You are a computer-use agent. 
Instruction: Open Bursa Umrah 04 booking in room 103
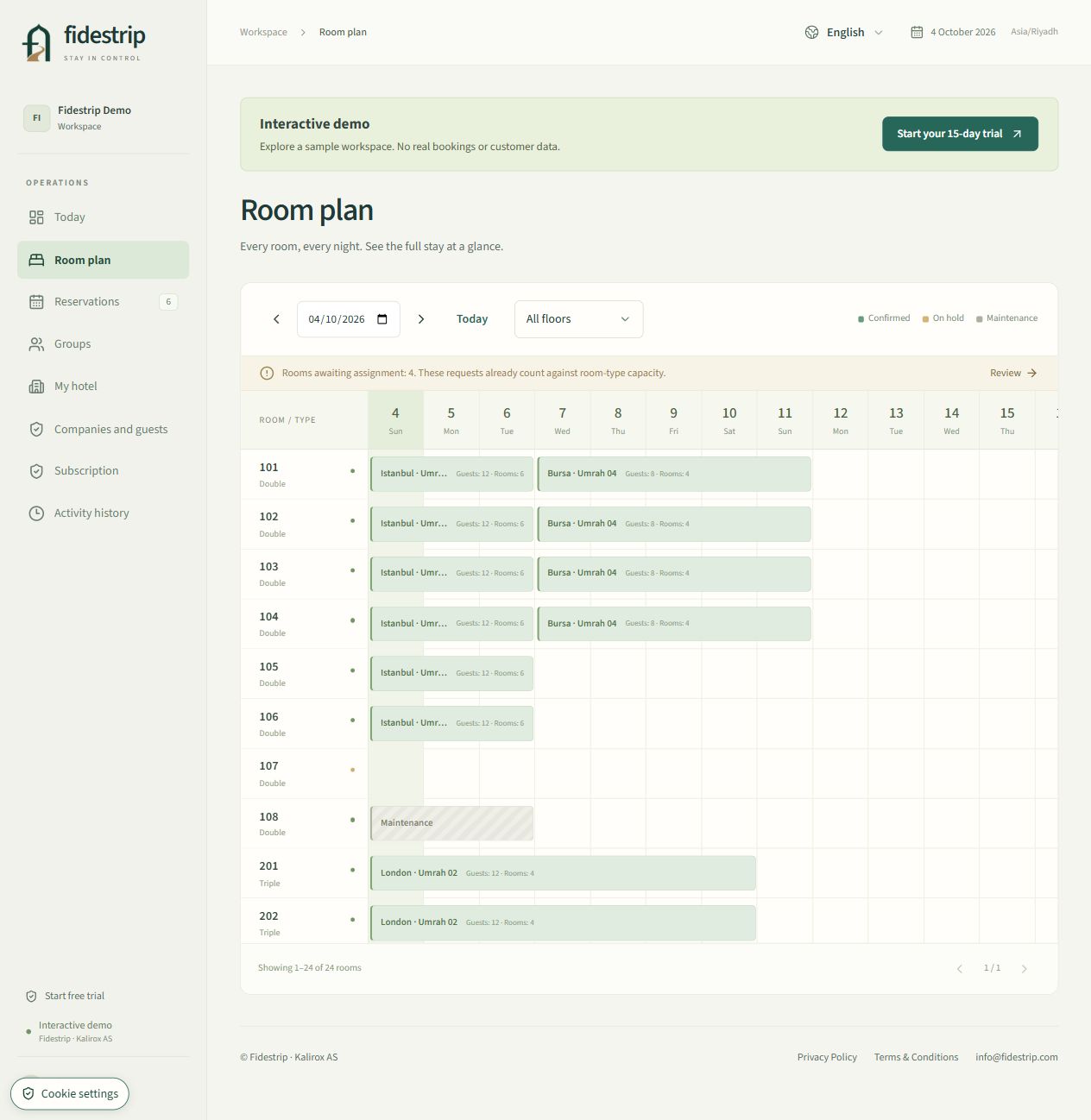pyautogui.click(x=674, y=574)
